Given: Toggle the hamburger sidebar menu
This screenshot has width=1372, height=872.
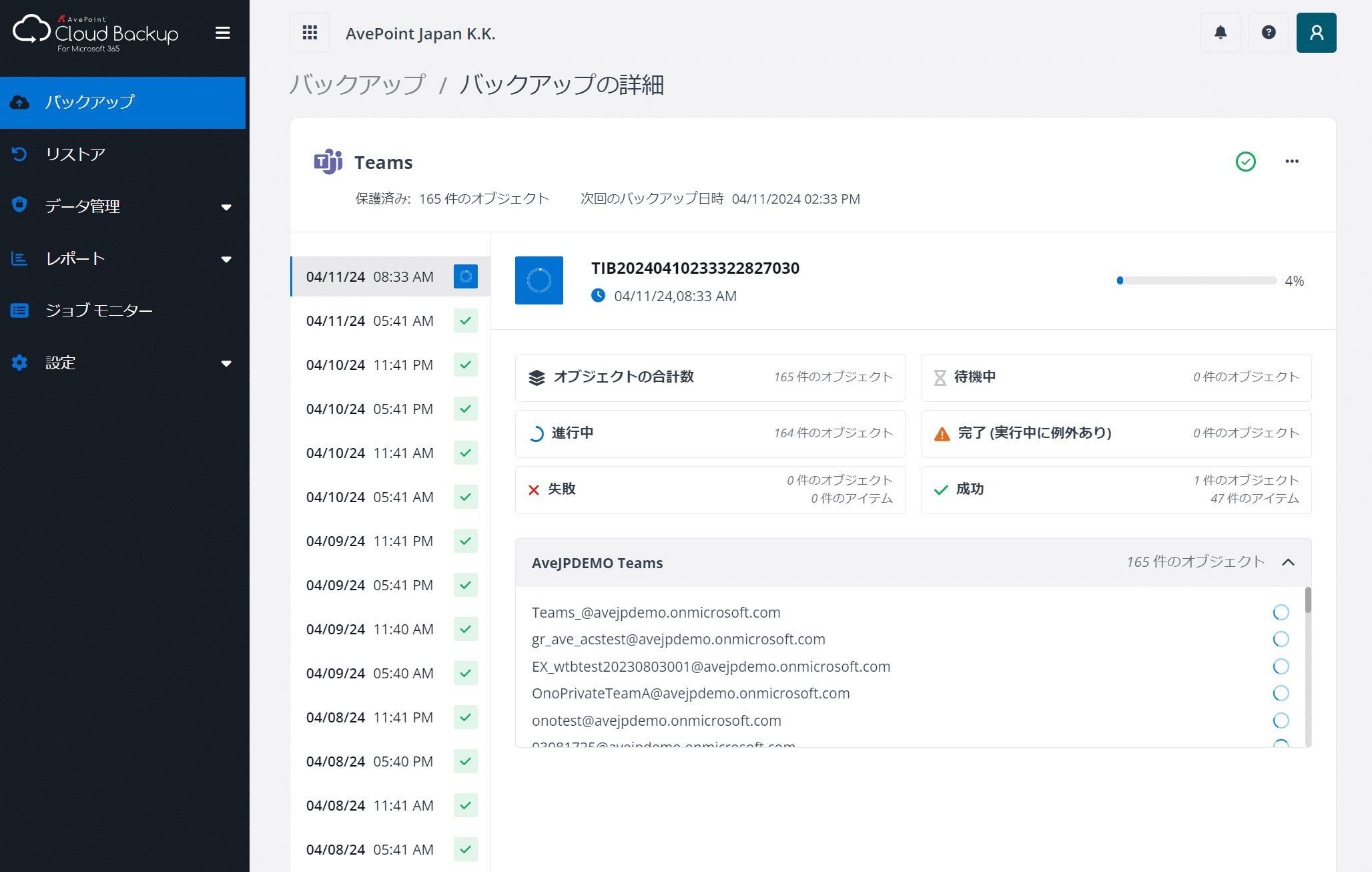Looking at the screenshot, I should pos(223,33).
